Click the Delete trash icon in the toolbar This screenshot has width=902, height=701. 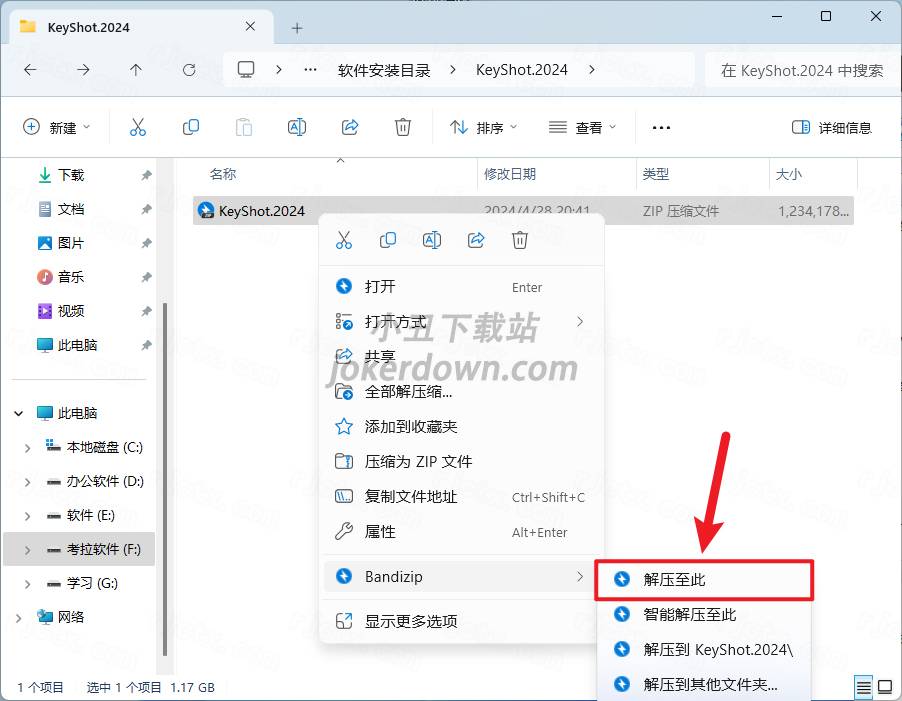tap(403, 127)
